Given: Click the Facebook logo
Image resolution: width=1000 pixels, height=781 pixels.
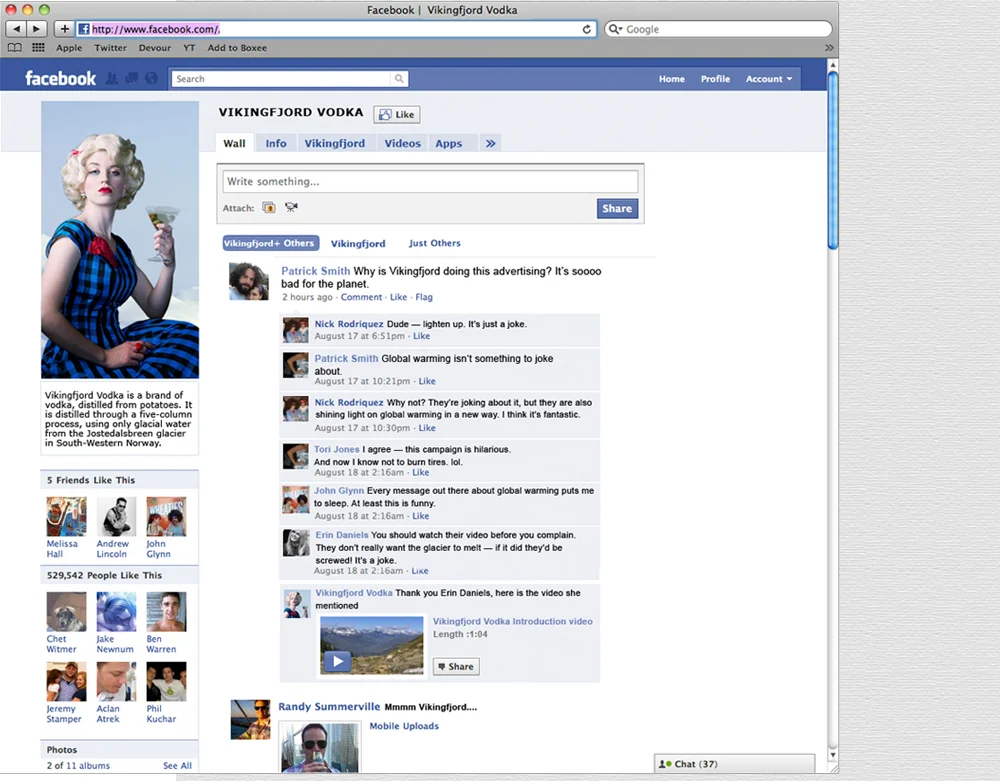Looking at the screenshot, I should click(x=61, y=78).
